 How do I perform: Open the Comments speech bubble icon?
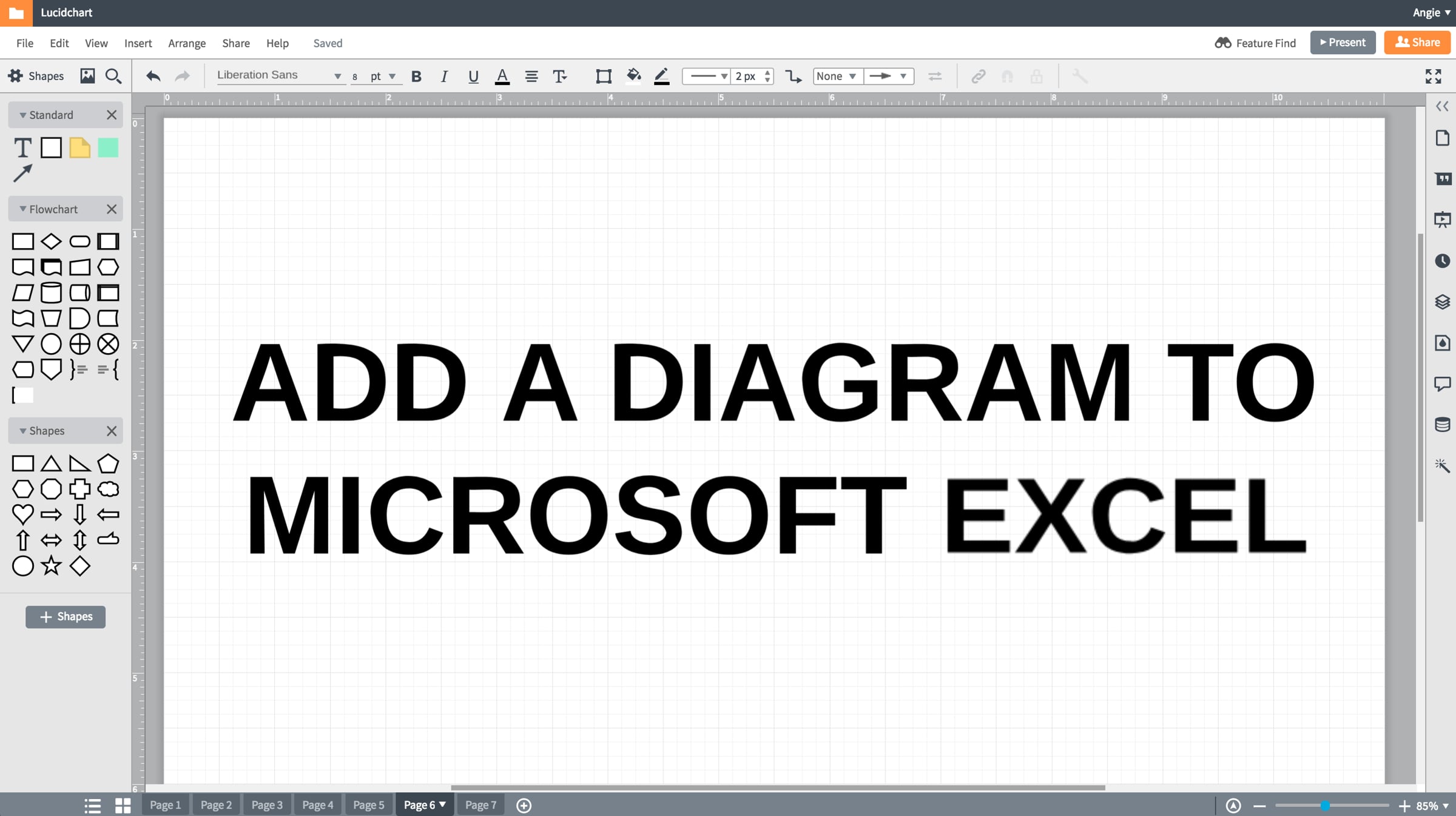click(x=1443, y=384)
